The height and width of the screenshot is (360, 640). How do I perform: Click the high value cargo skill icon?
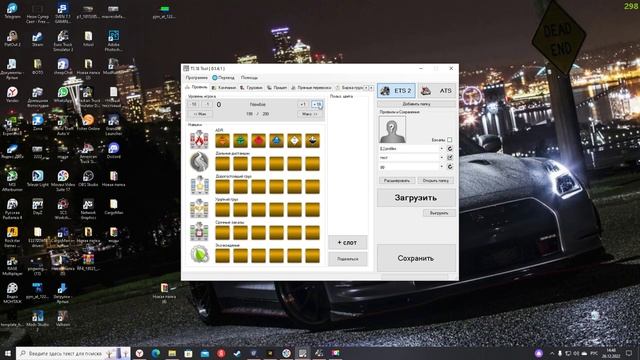199,185
